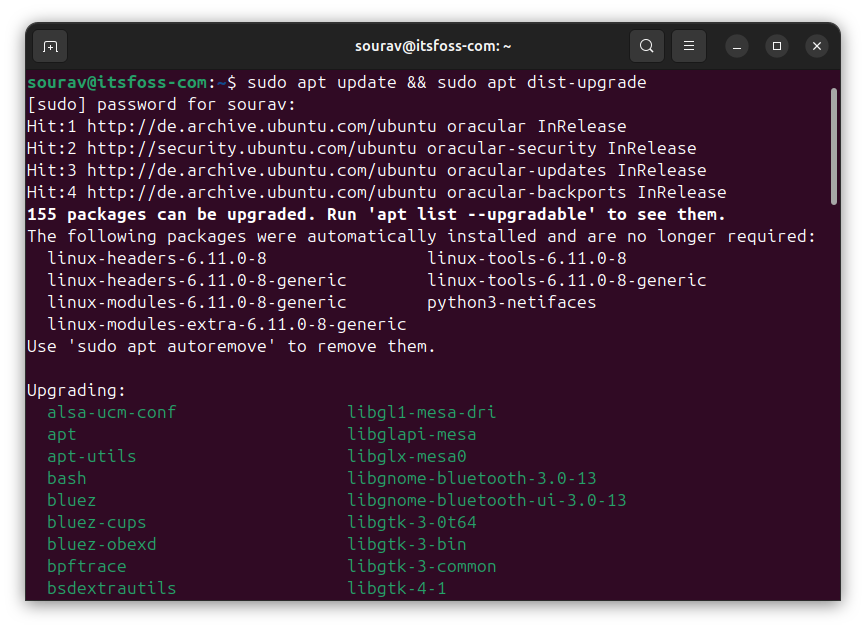Image resolution: width=866 pixels, height=629 pixels.
Task: Click the scrollbar track below the thumb
Action: click(833, 400)
